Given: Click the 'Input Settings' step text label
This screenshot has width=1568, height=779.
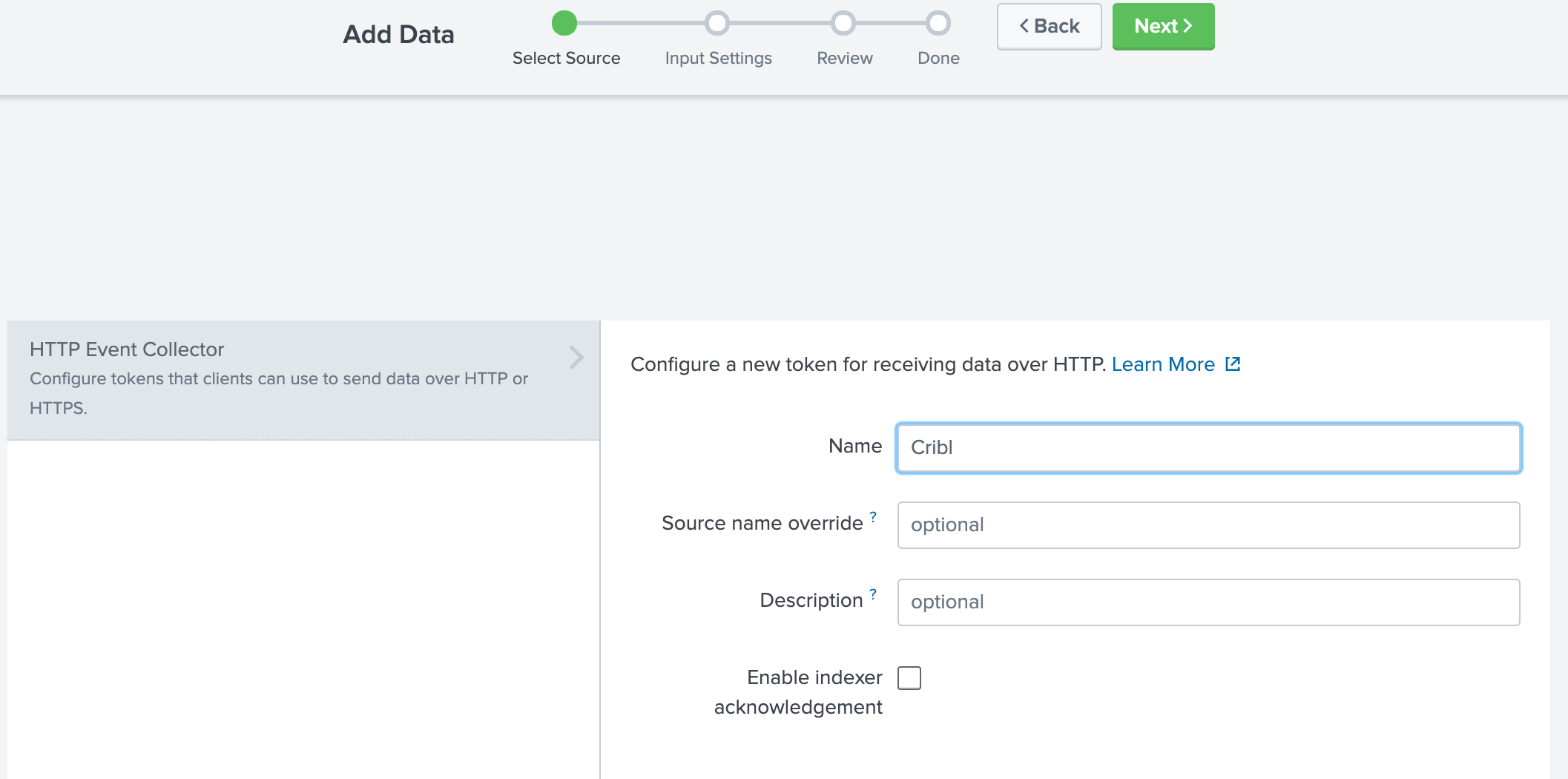Looking at the screenshot, I should coord(718,58).
